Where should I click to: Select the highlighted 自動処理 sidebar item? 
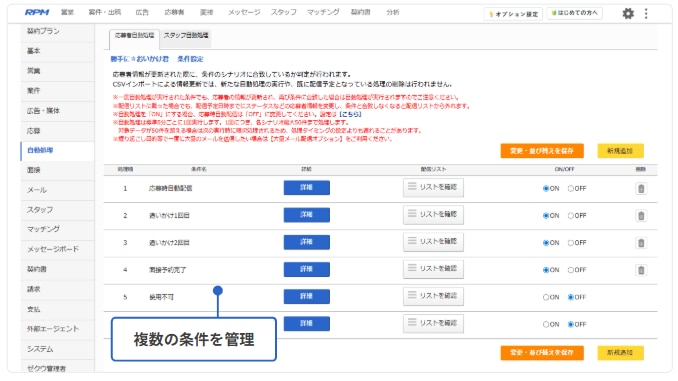click(58, 150)
